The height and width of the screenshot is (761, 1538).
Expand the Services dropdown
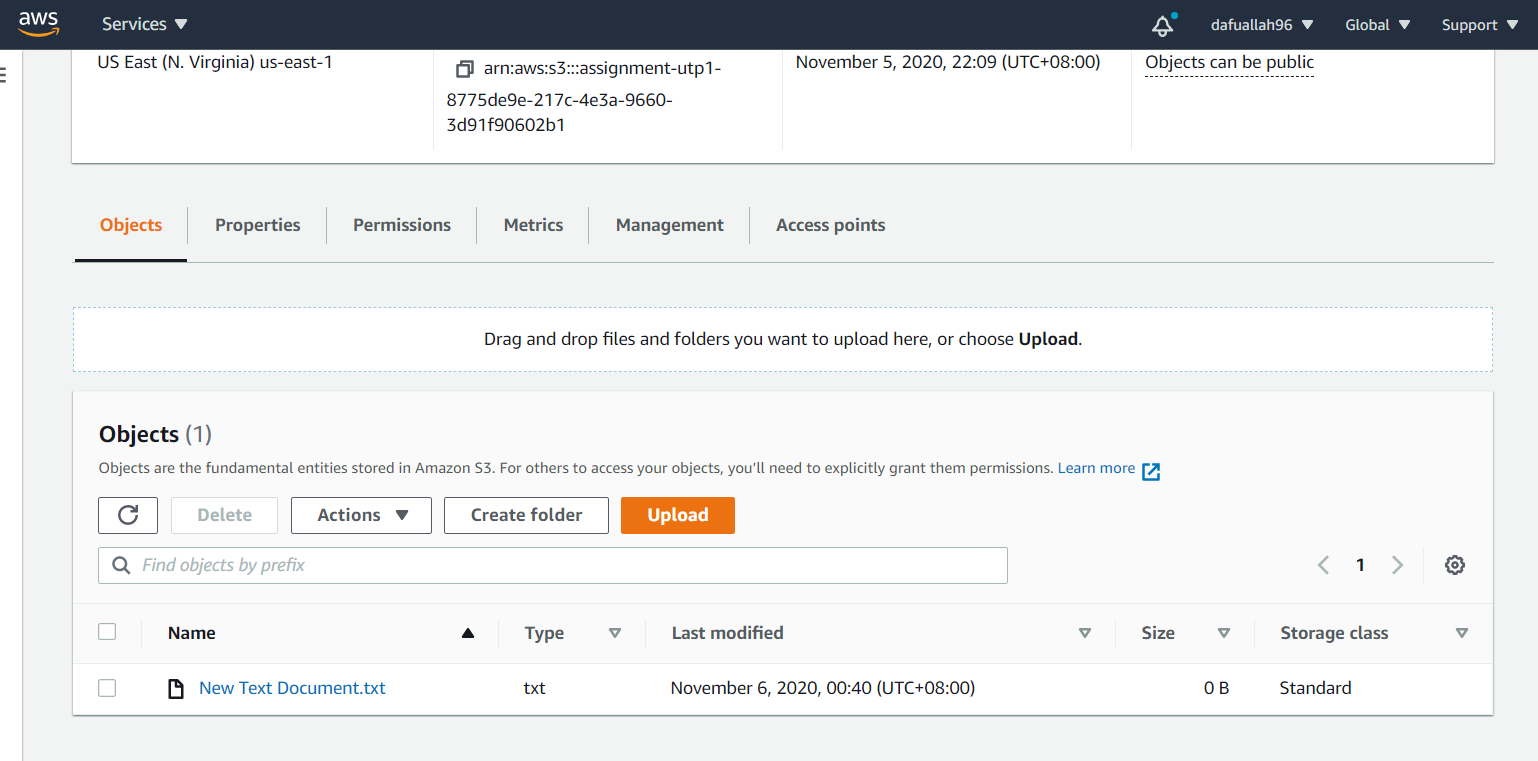tap(144, 24)
